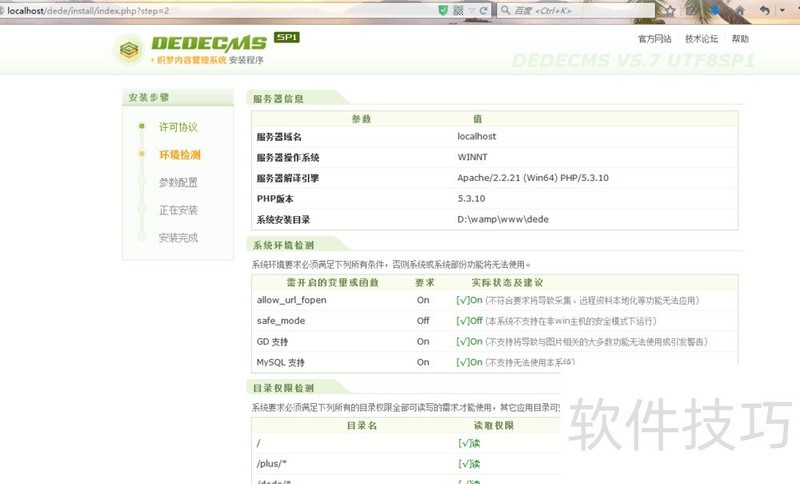Click the 5.3.10 PHP version value
Image resolution: width=800 pixels, height=484 pixels.
(x=471, y=198)
